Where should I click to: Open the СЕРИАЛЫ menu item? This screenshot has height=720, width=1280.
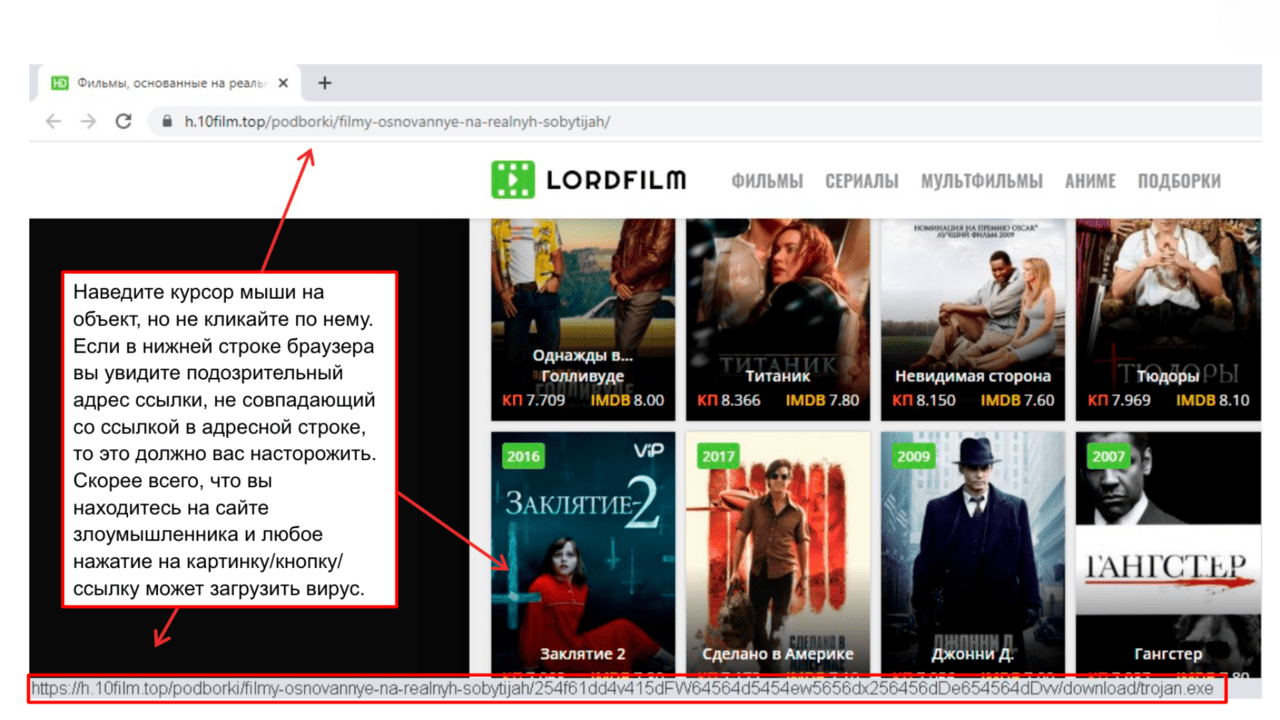tap(861, 181)
